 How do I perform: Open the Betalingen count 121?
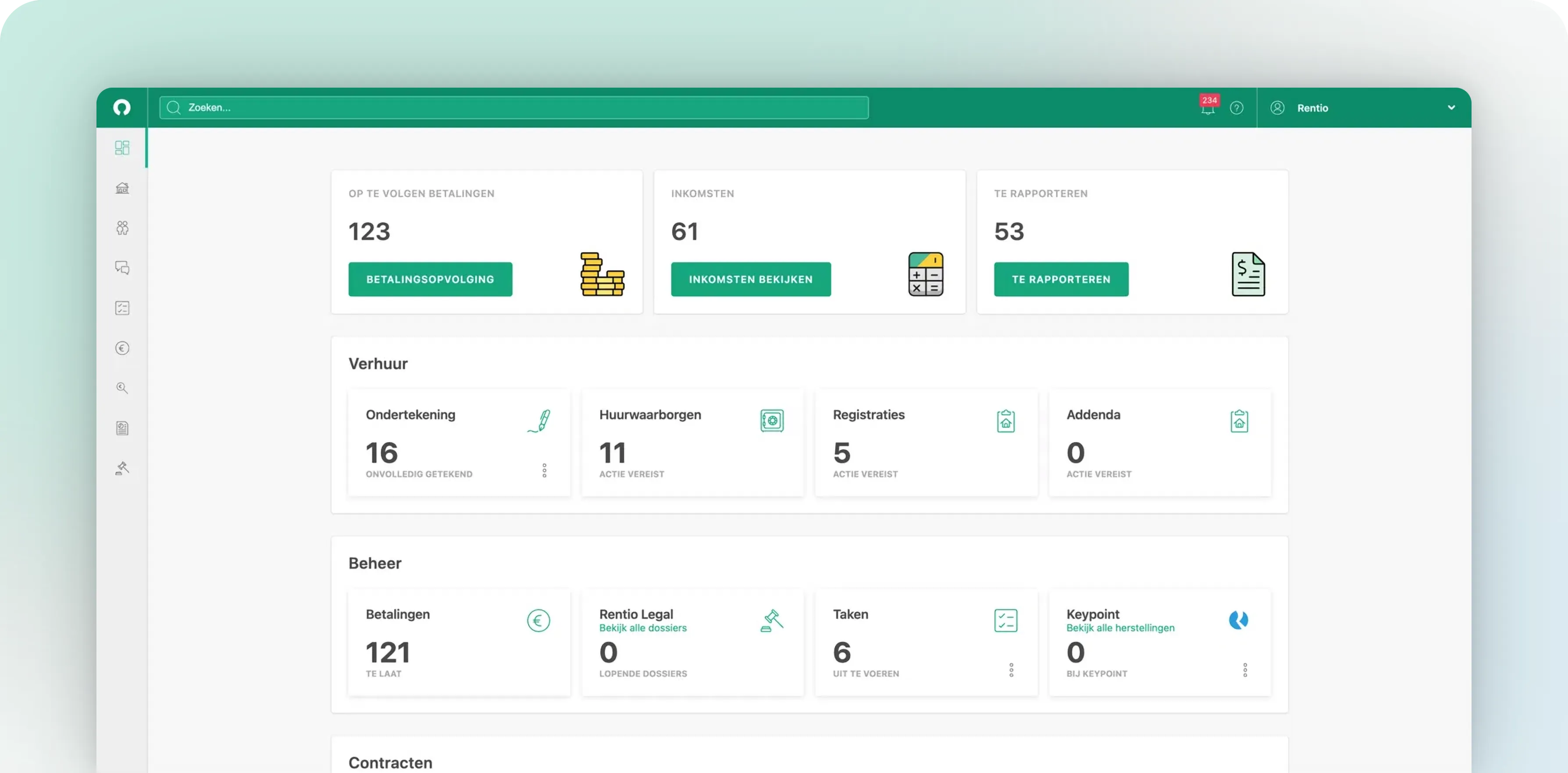tap(388, 652)
